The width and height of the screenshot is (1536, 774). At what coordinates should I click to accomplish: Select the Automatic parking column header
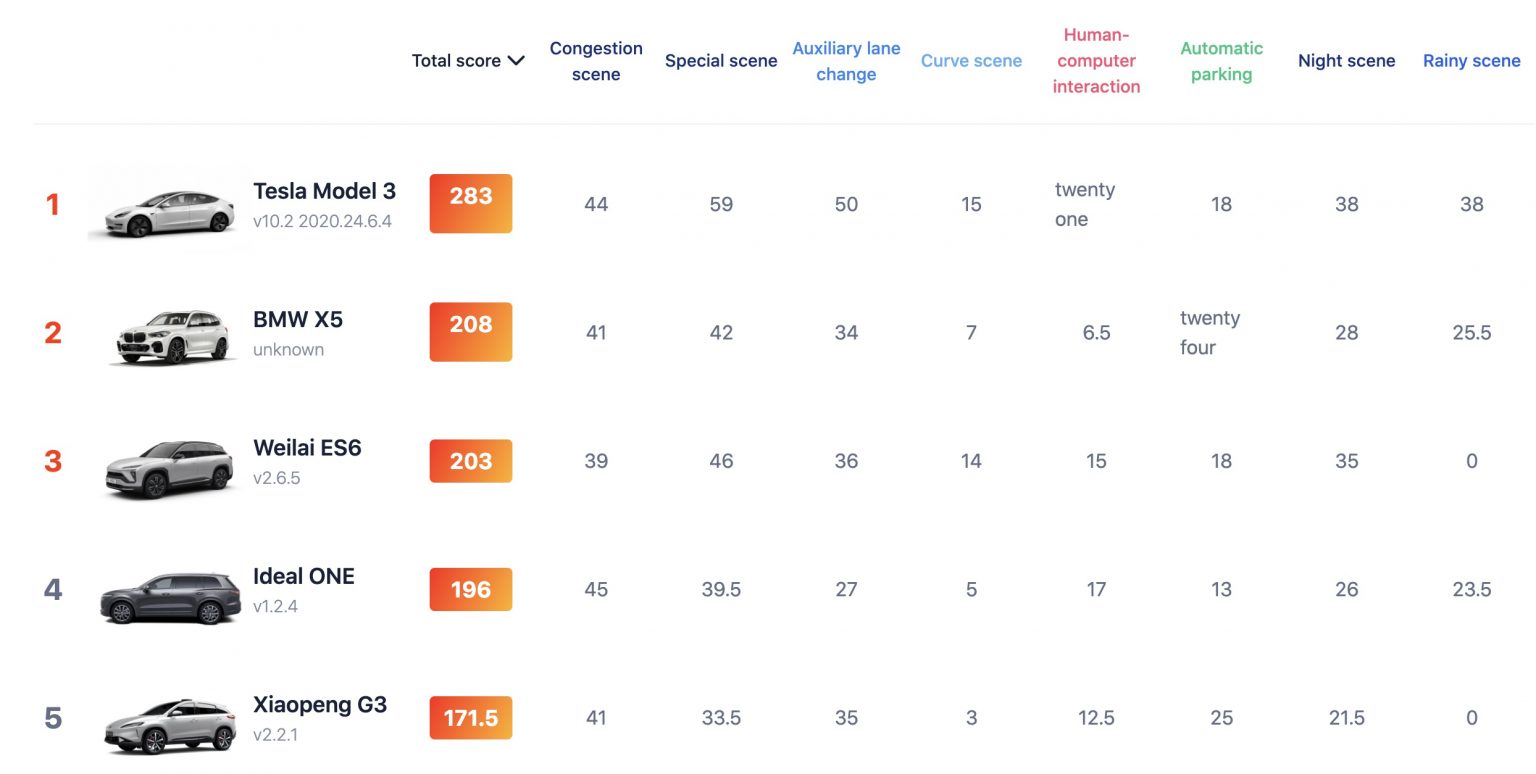coord(1221,61)
